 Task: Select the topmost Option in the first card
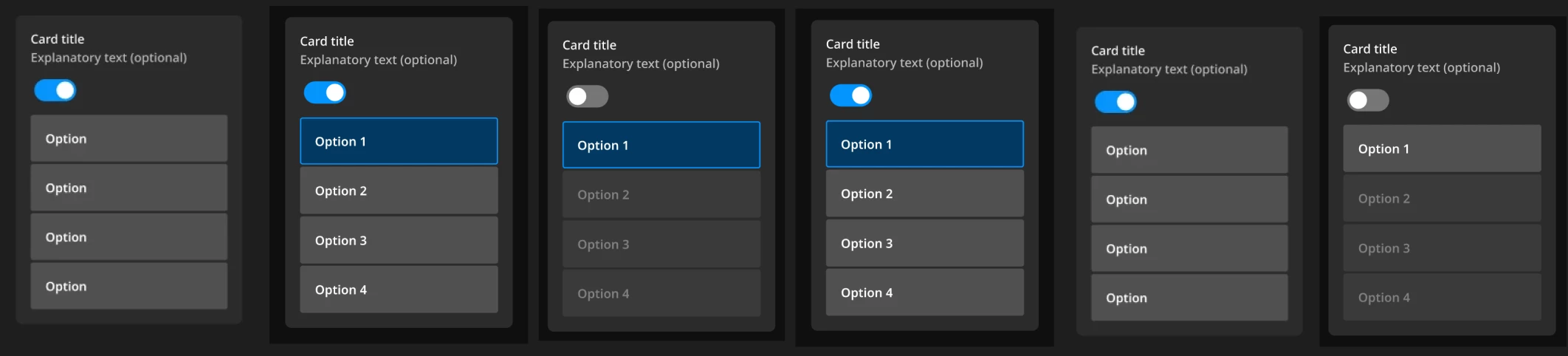(x=129, y=138)
